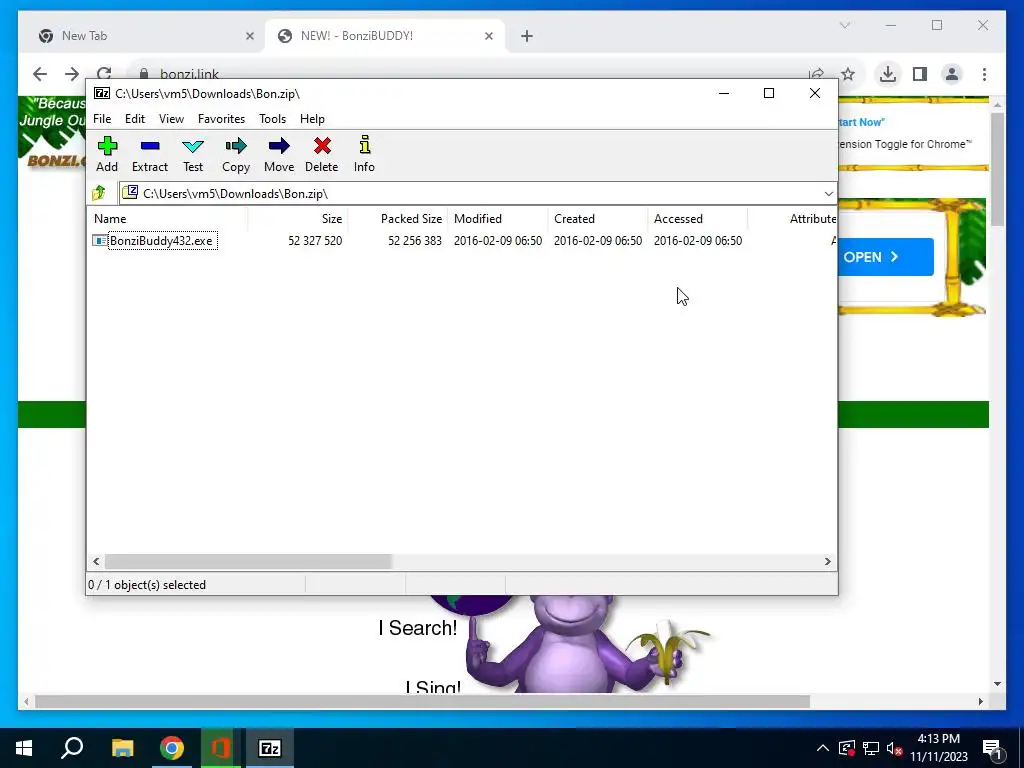1024x768 pixels.
Task: Open the Help menu
Action: 312,119
